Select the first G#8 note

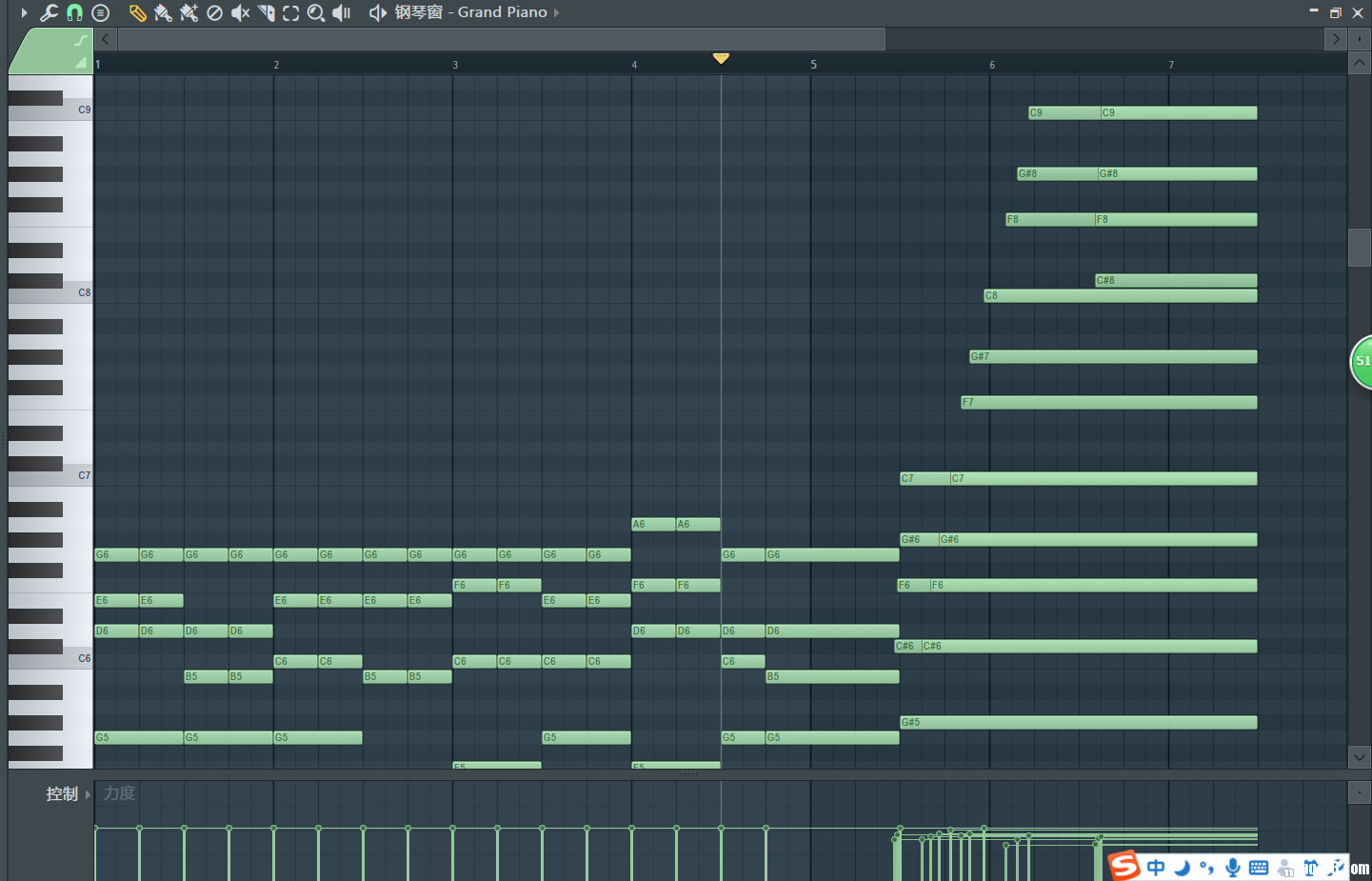click(1057, 173)
